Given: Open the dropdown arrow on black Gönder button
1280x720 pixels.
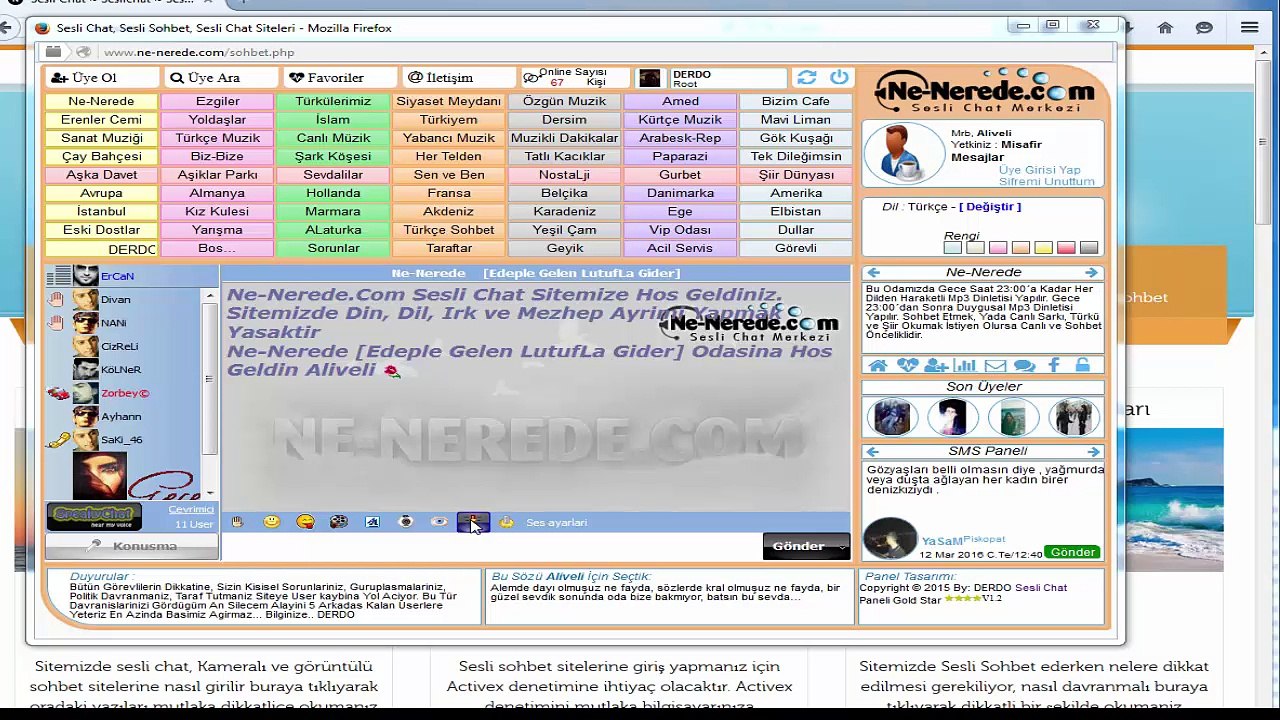Looking at the screenshot, I should tap(842, 547).
